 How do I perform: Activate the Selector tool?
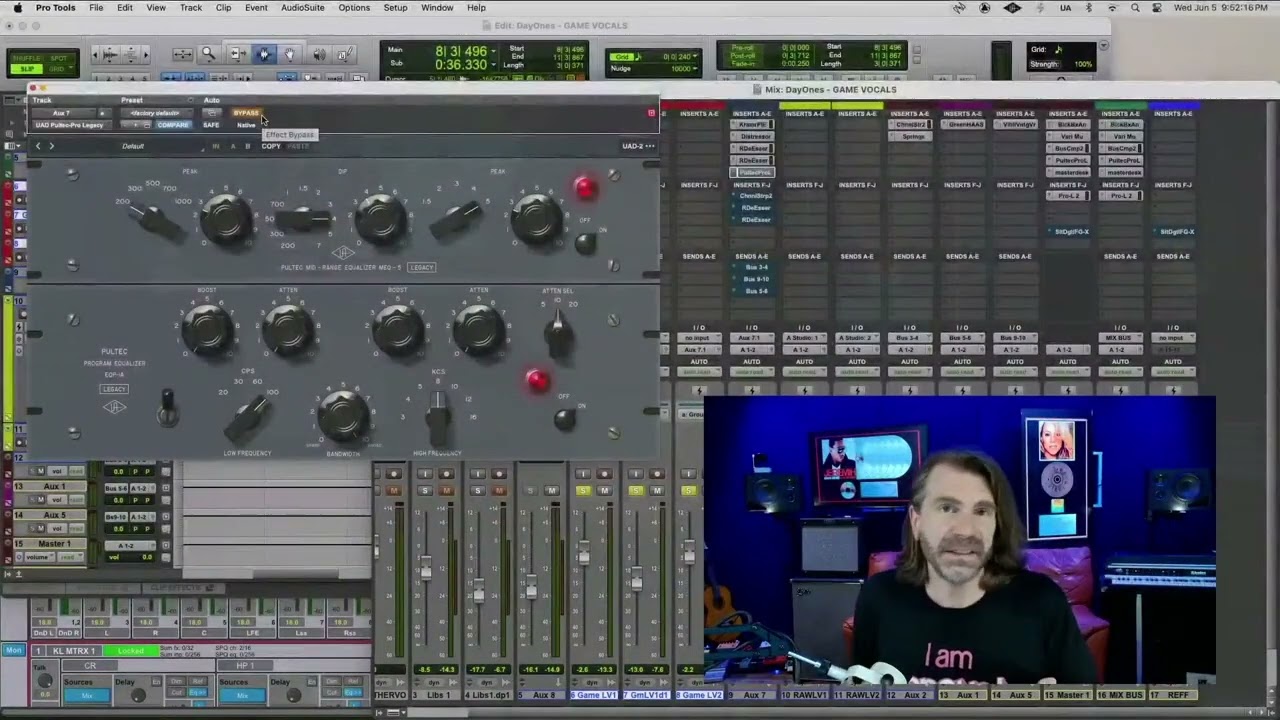click(x=264, y=54)
